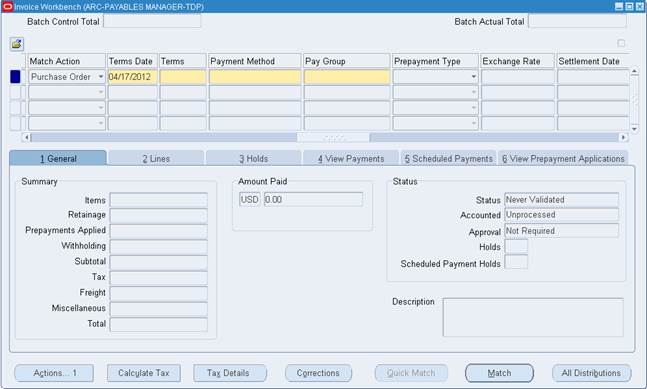Click the Tax summary field
Image resolution: width=647 pixels, height=389 pixels.
pos(158,278)
